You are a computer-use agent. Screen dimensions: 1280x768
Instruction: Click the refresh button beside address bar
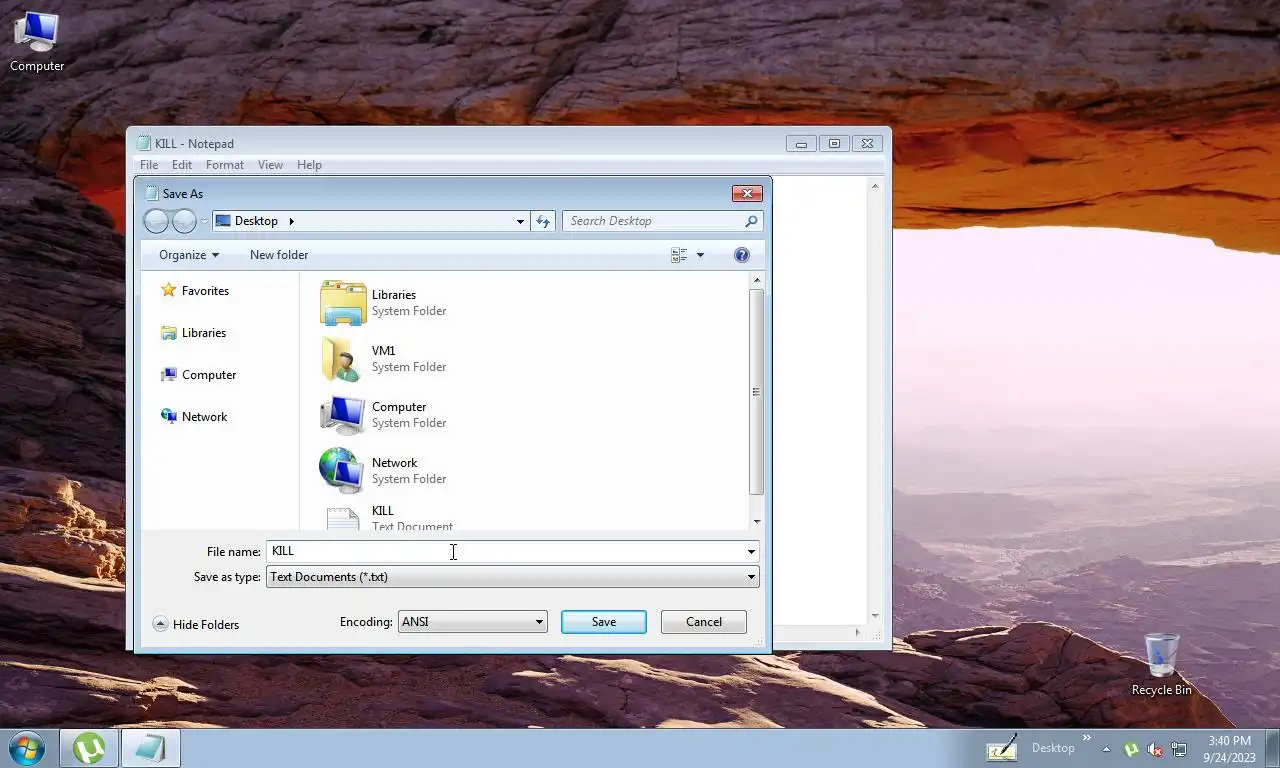pos(543,221)
